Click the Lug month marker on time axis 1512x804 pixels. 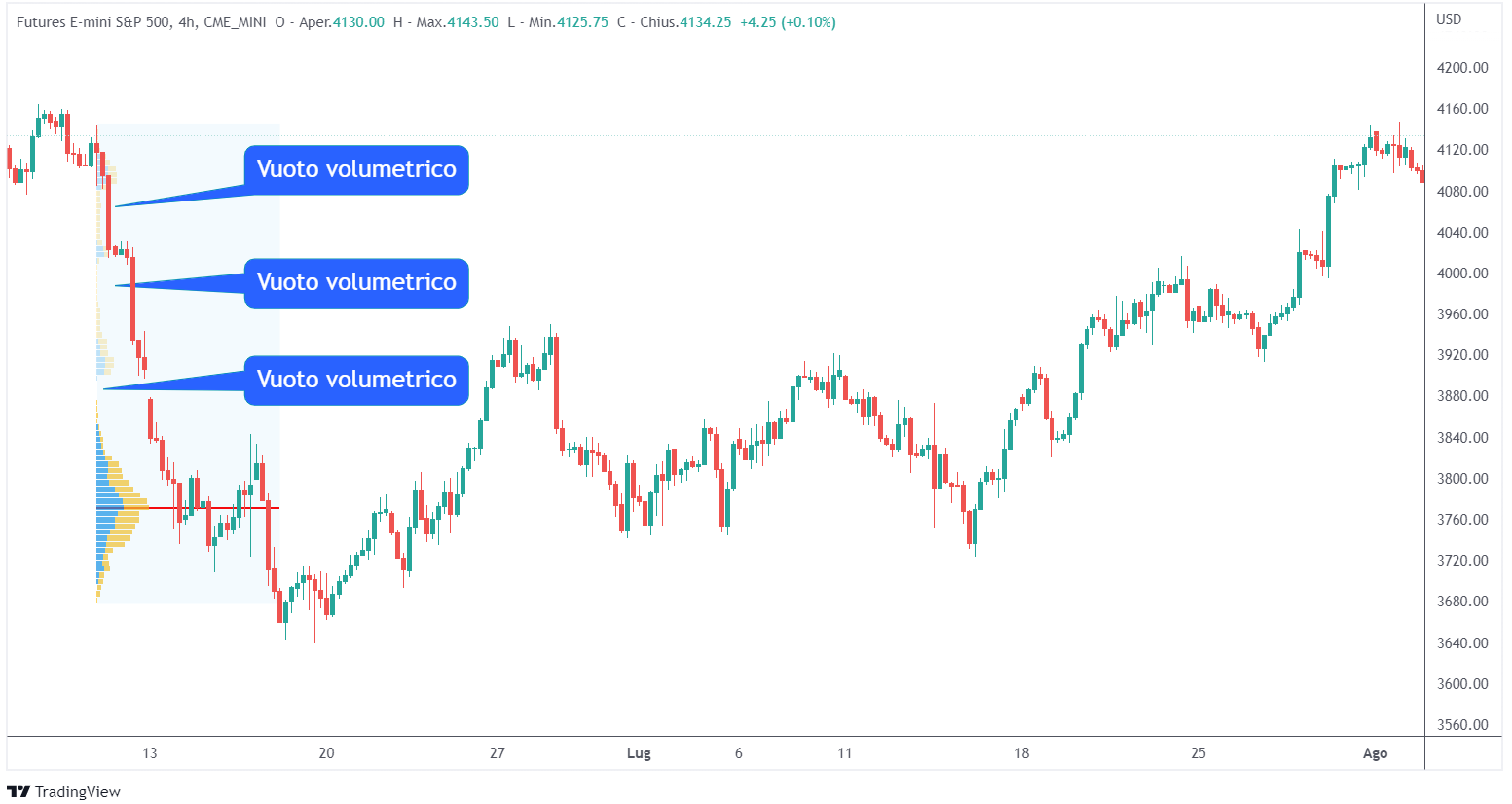639,753
